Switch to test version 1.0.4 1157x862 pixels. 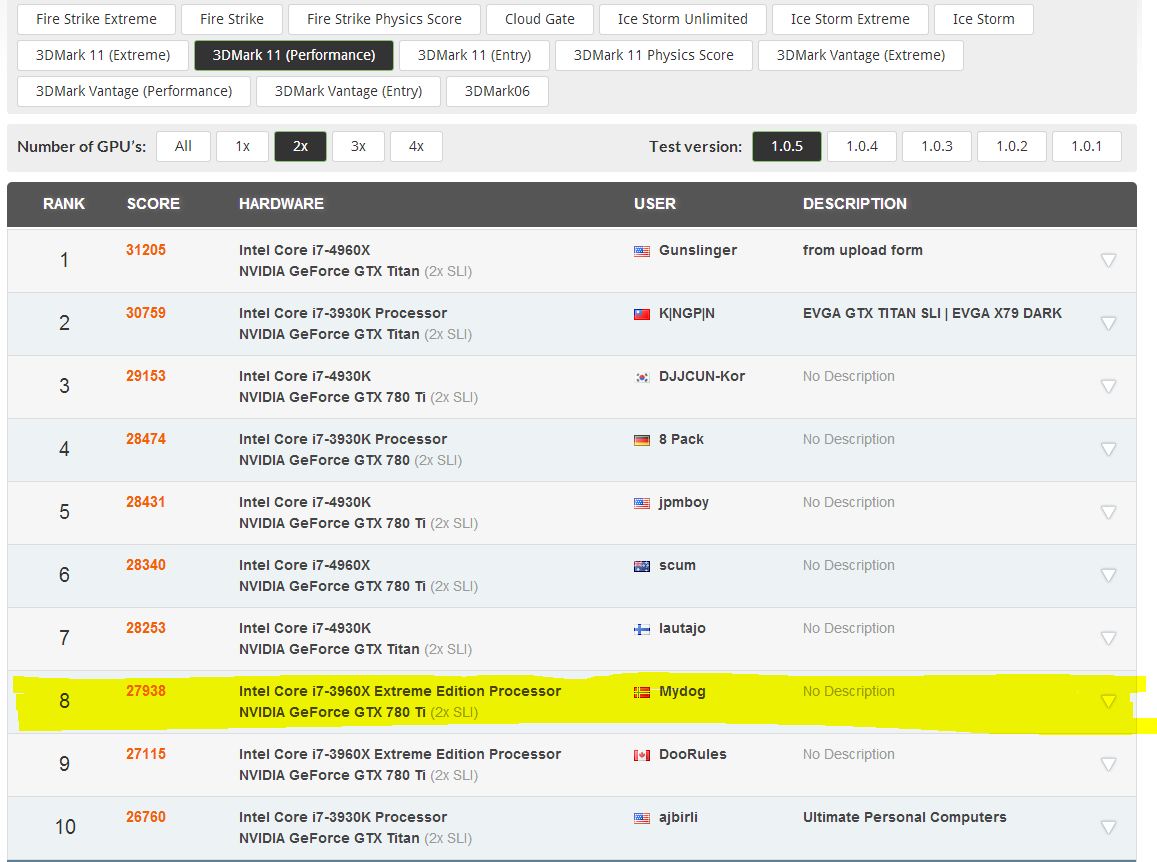coord(862,146)
